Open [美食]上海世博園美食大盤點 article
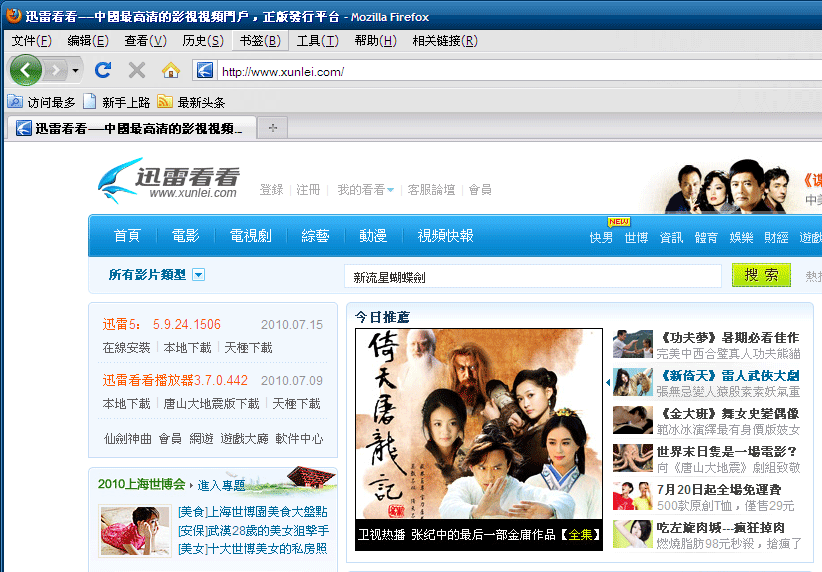Viewport: 822px width, 572px height. [253, 512]
